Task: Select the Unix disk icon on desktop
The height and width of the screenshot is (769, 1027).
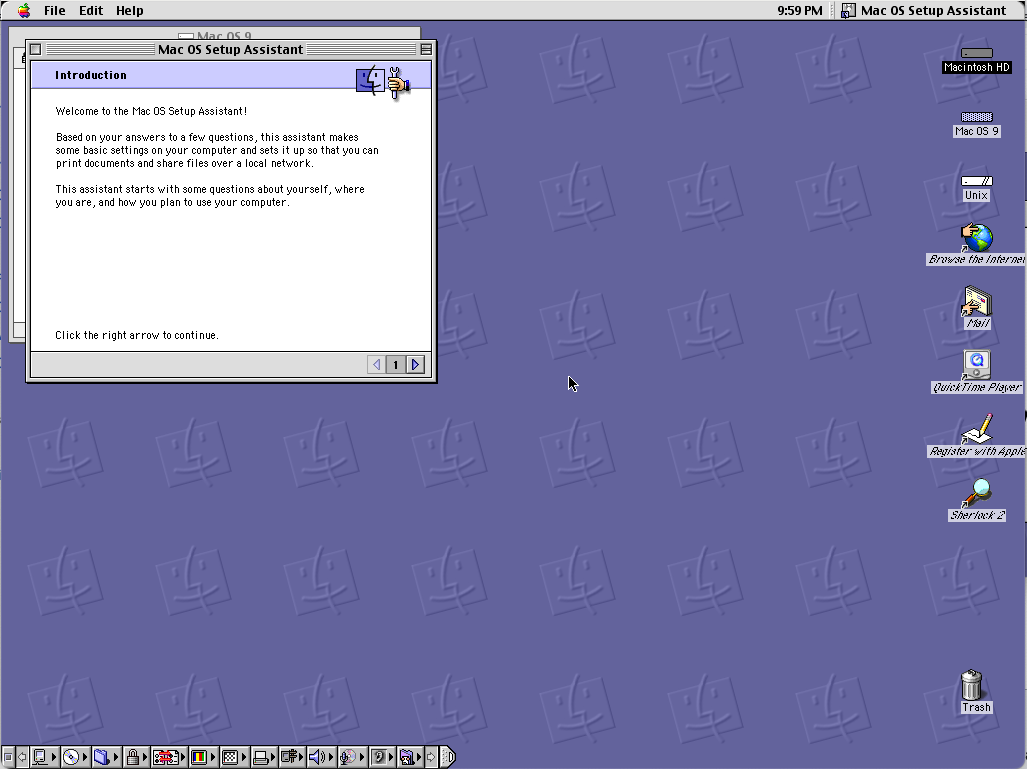Action: pyautogui.click(x=977, y=181)
